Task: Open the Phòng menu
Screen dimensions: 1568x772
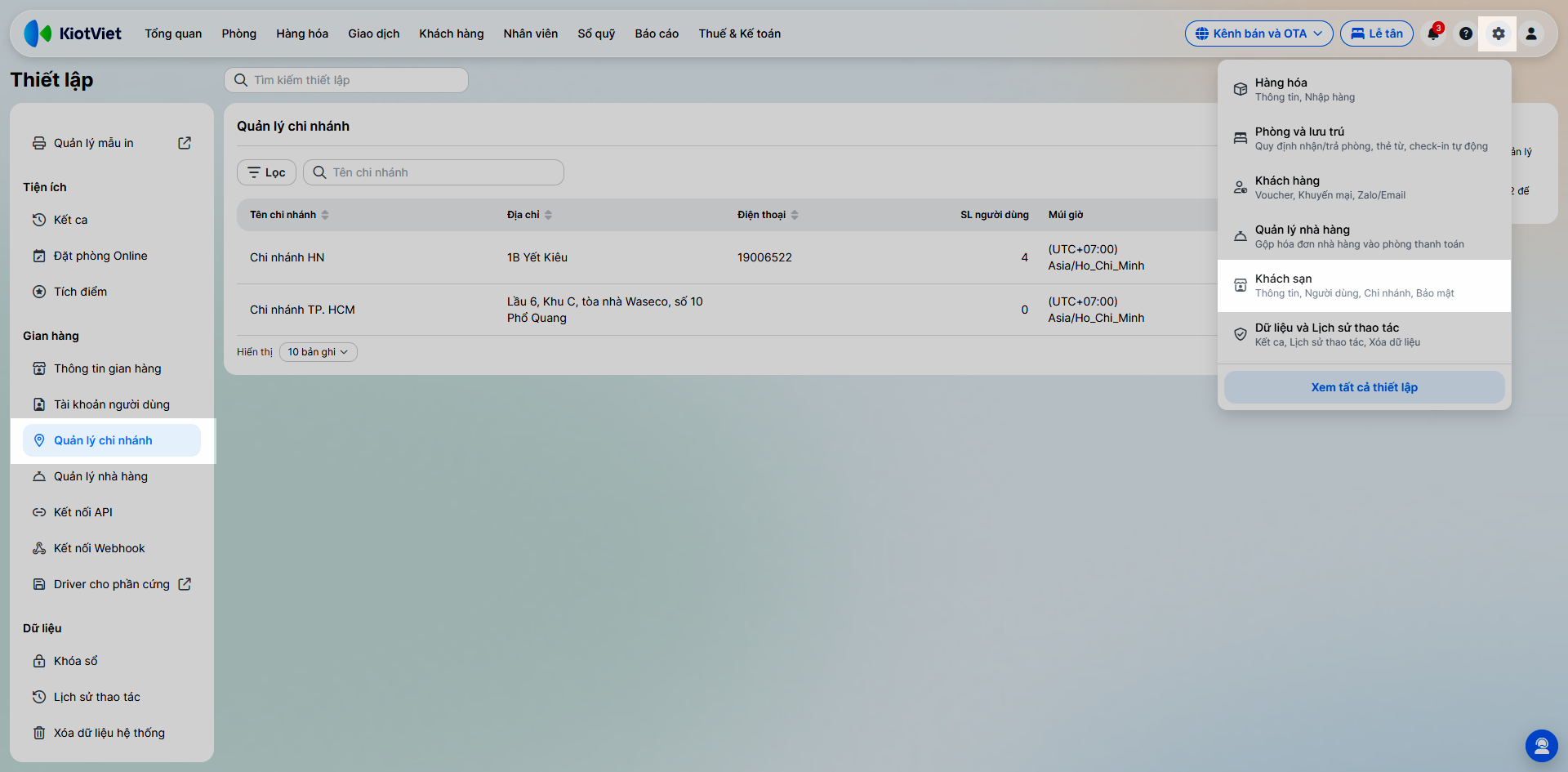Action: (239, 33)
